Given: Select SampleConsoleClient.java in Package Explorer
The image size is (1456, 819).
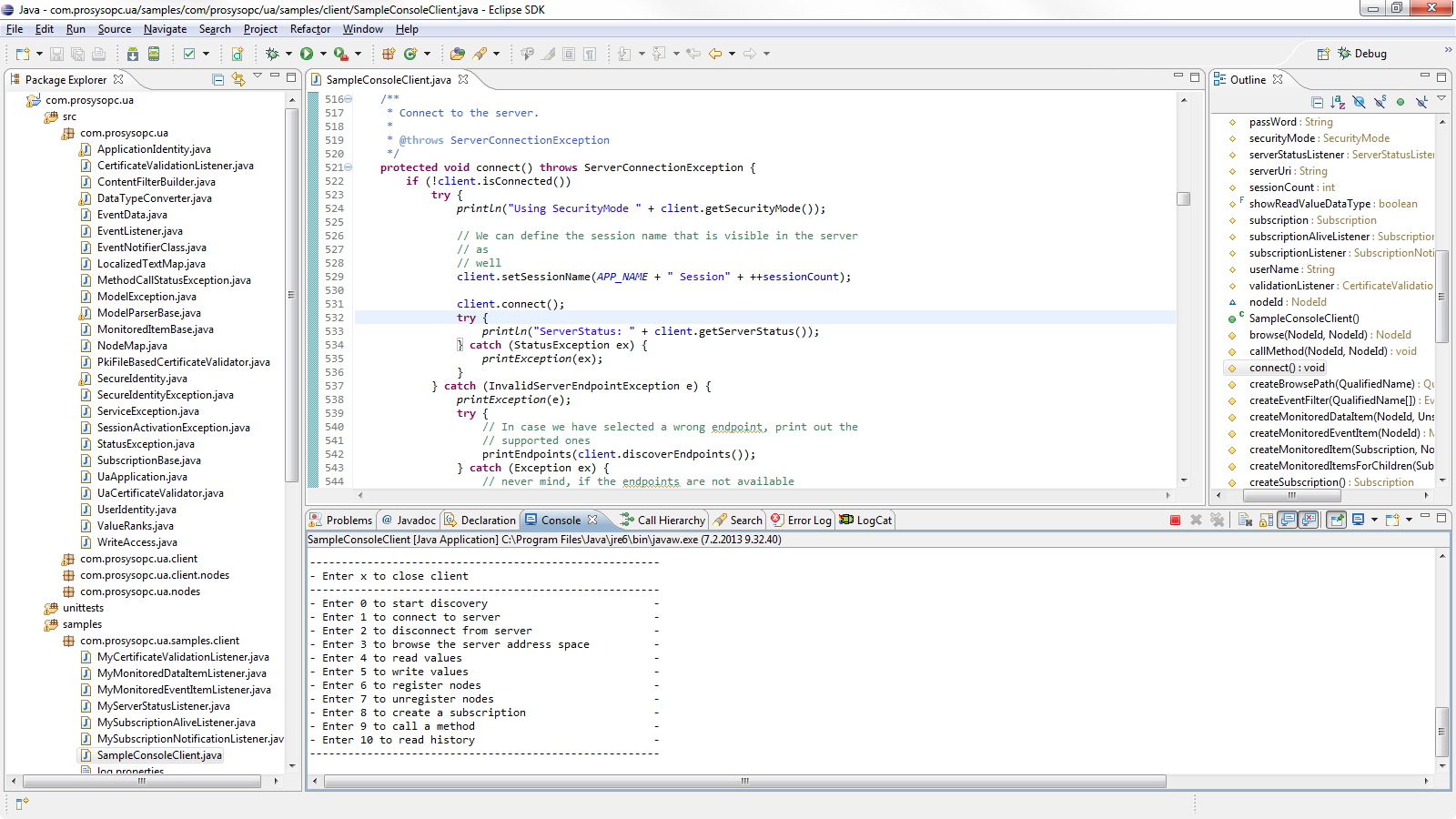Looking at the screenshot, I should [x=158, y=754].
